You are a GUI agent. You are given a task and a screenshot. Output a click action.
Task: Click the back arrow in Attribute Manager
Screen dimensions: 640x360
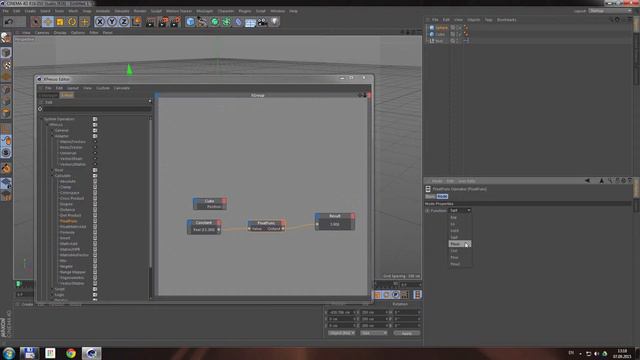pos(587,180)
